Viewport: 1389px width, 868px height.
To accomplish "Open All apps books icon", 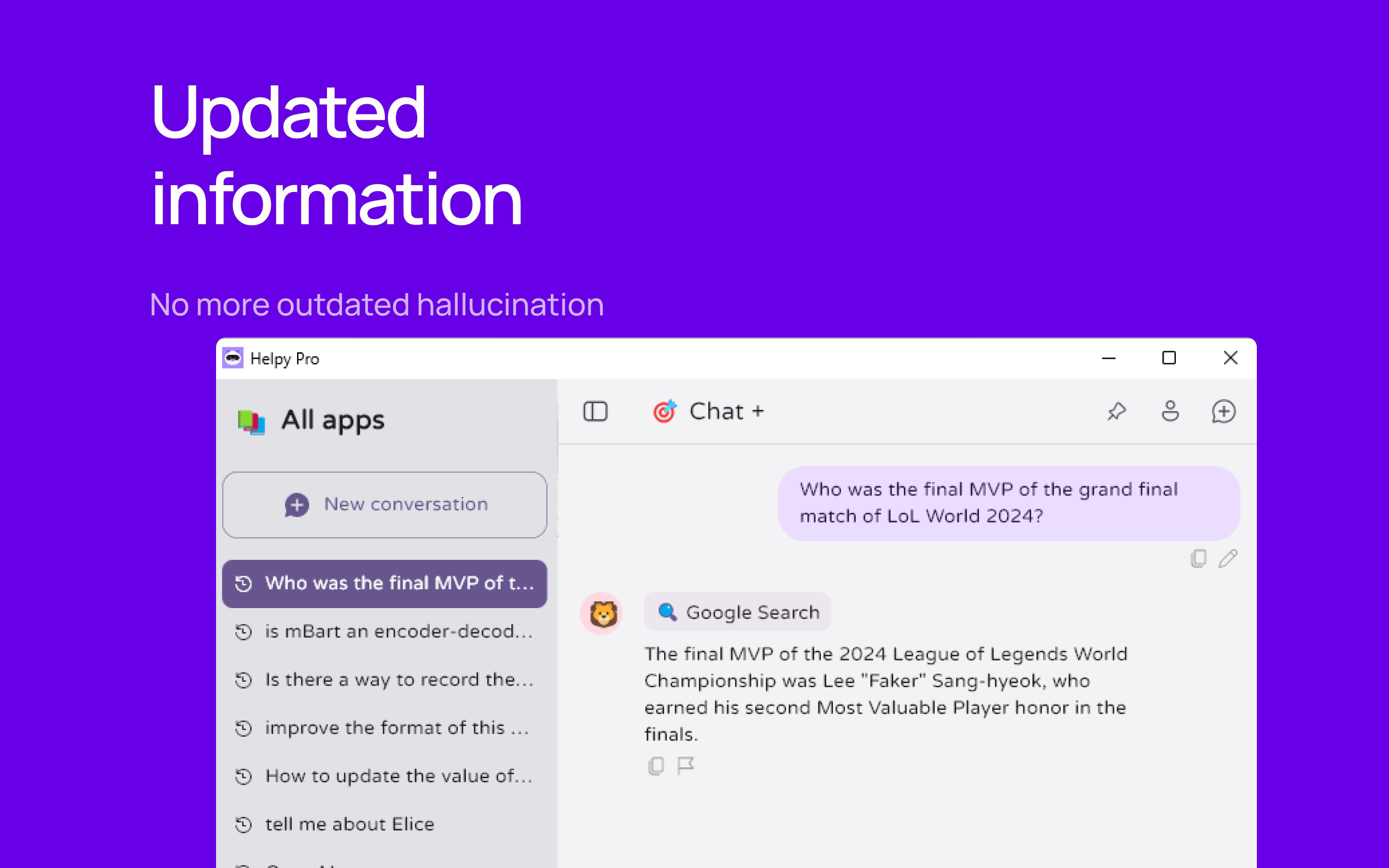I will (x=251, y=421).
